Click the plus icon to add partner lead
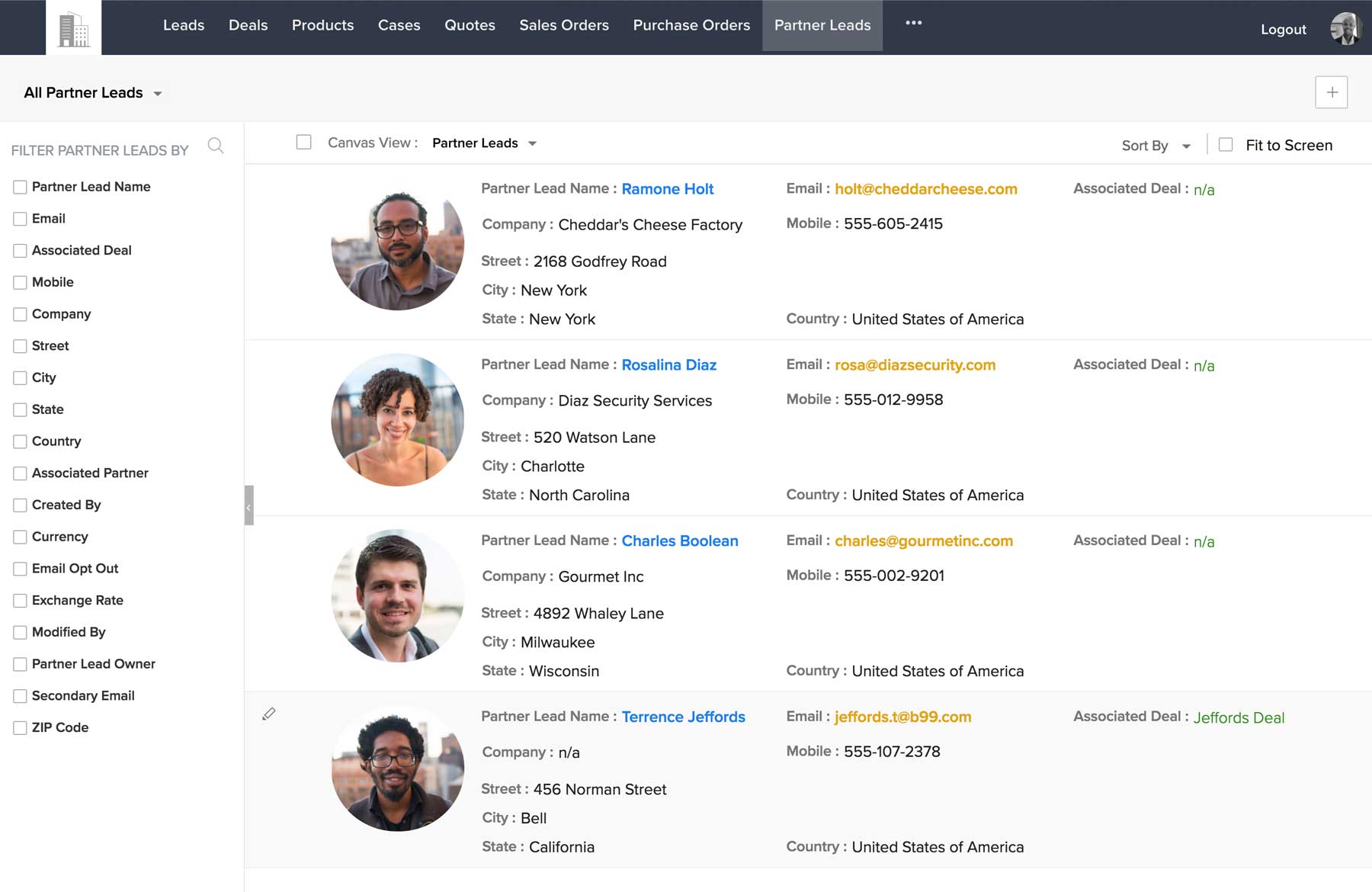1372x892 pixels. click(1331, 92)
